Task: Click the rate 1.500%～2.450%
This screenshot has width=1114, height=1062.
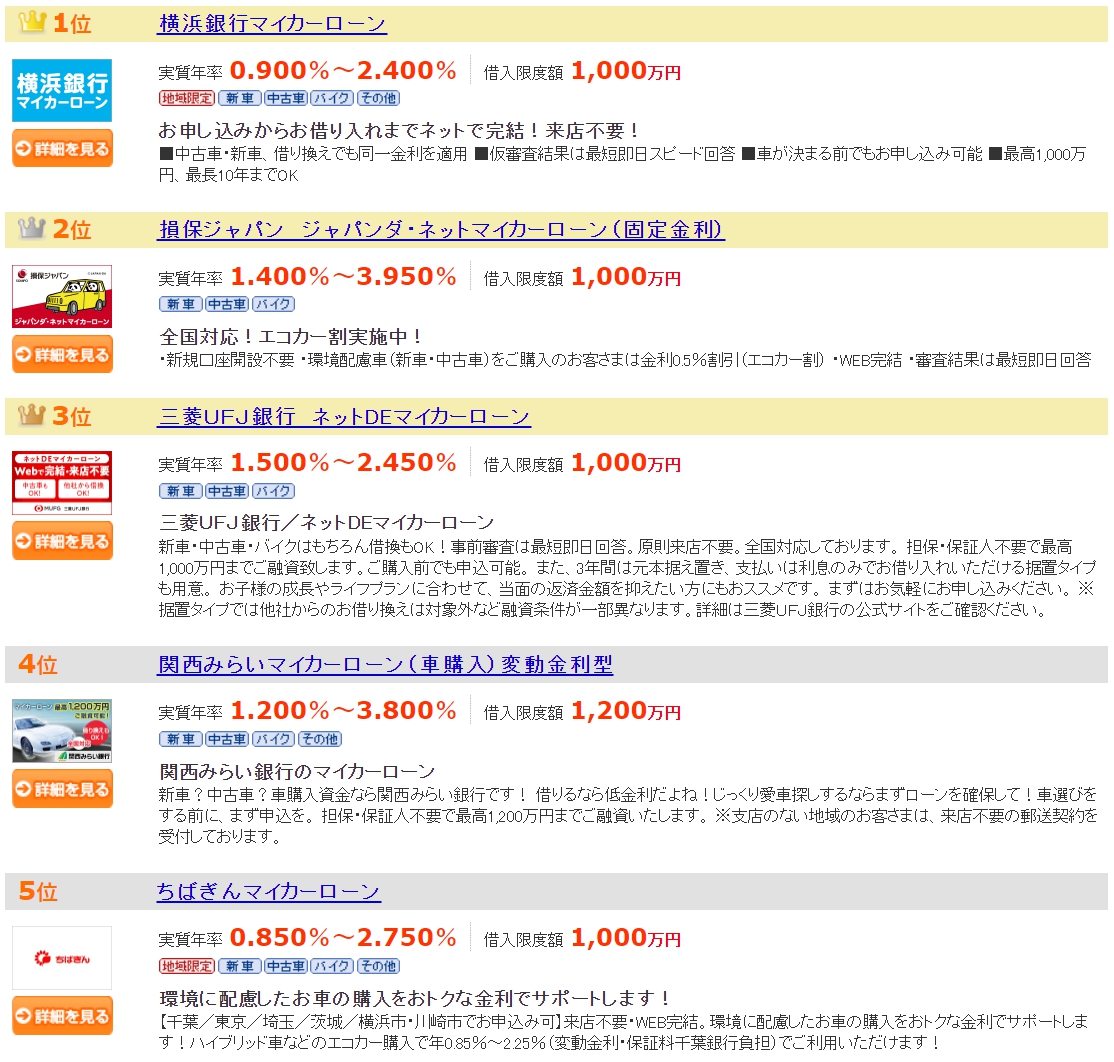Action: click(x=343, y=462)
